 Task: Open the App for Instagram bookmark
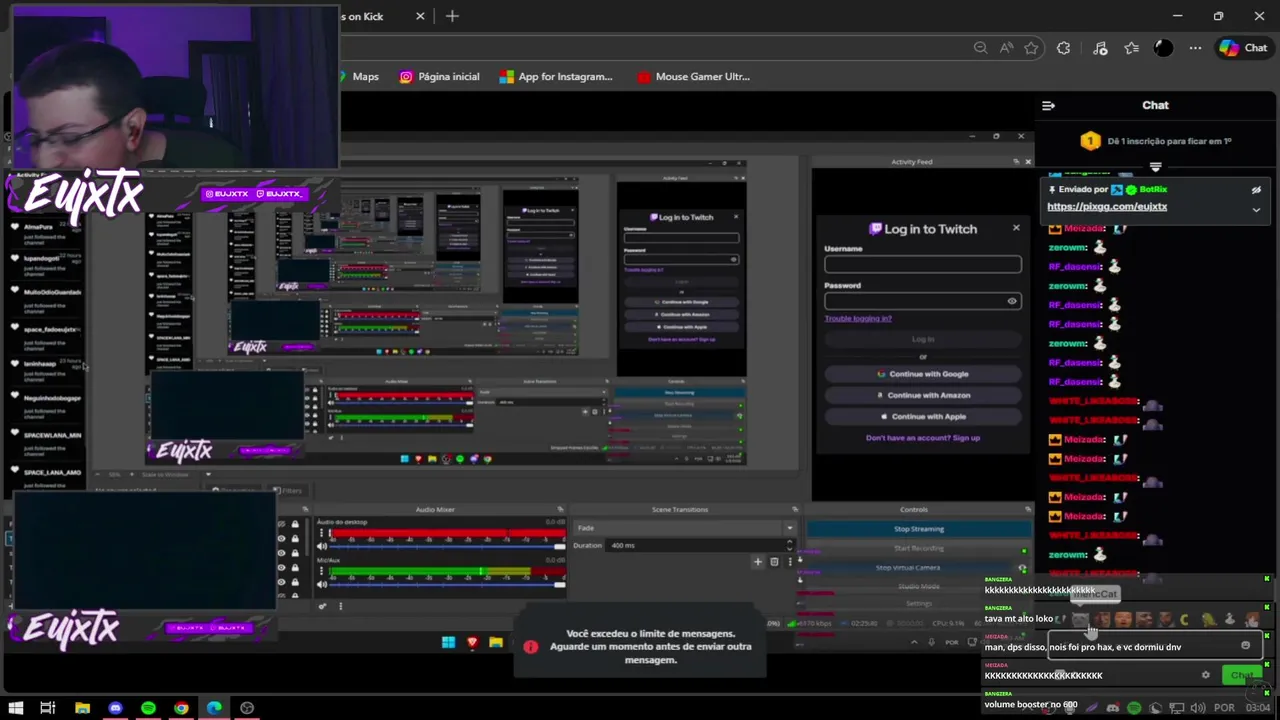pos(556,76)
